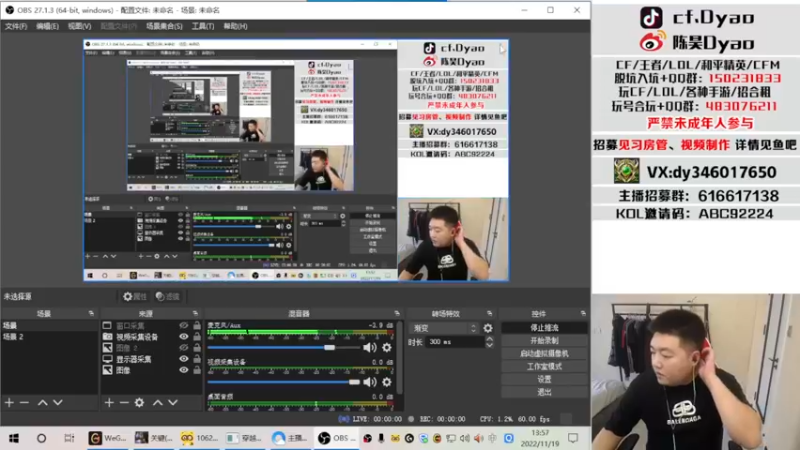The width and height of the screenshot is (800, 450).
Task: Remove selected scene with minus icon
Action: tap(24, 403)
